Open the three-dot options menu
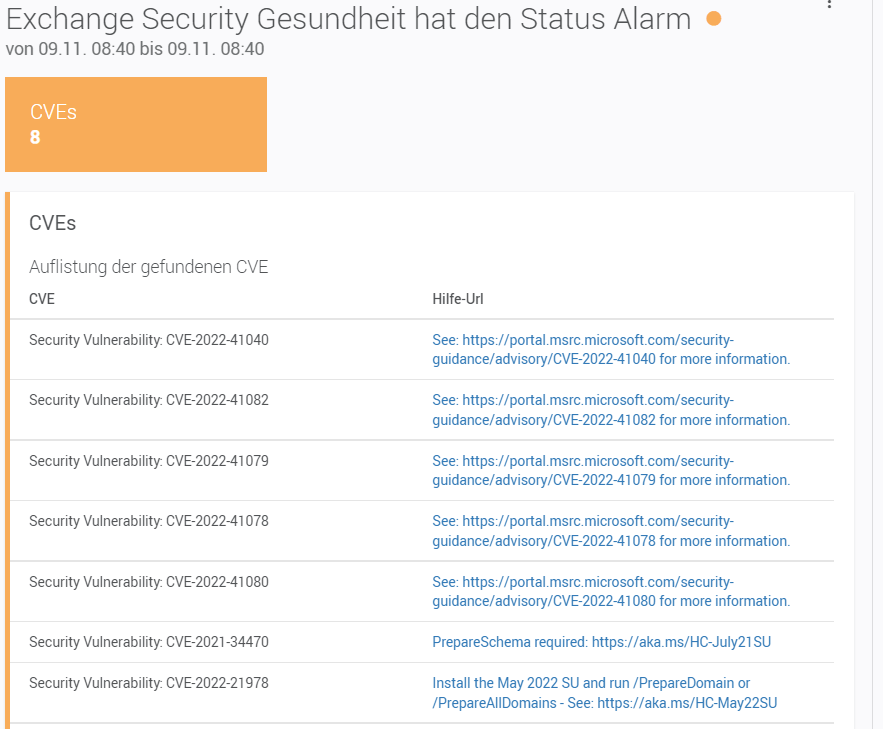Screen dimensions: 883x729 (x=829, y=4)
